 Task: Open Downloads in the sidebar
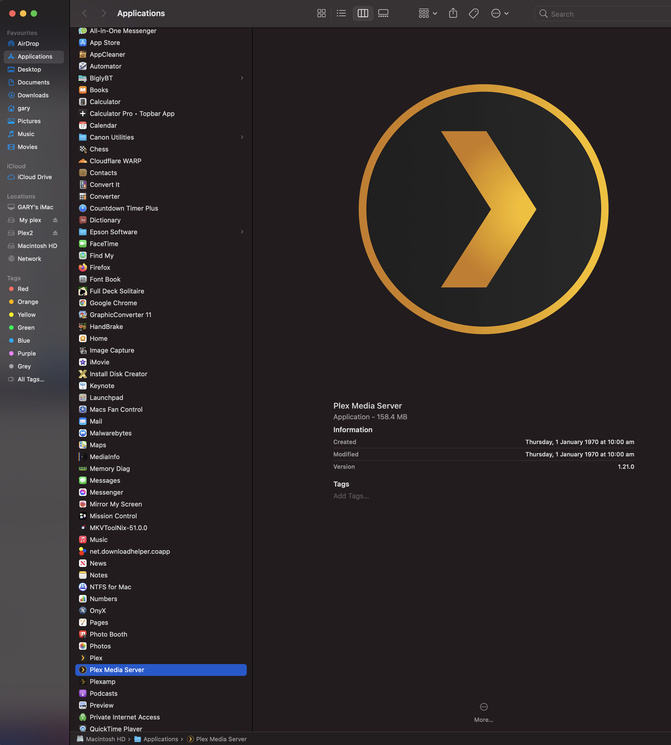34,95
